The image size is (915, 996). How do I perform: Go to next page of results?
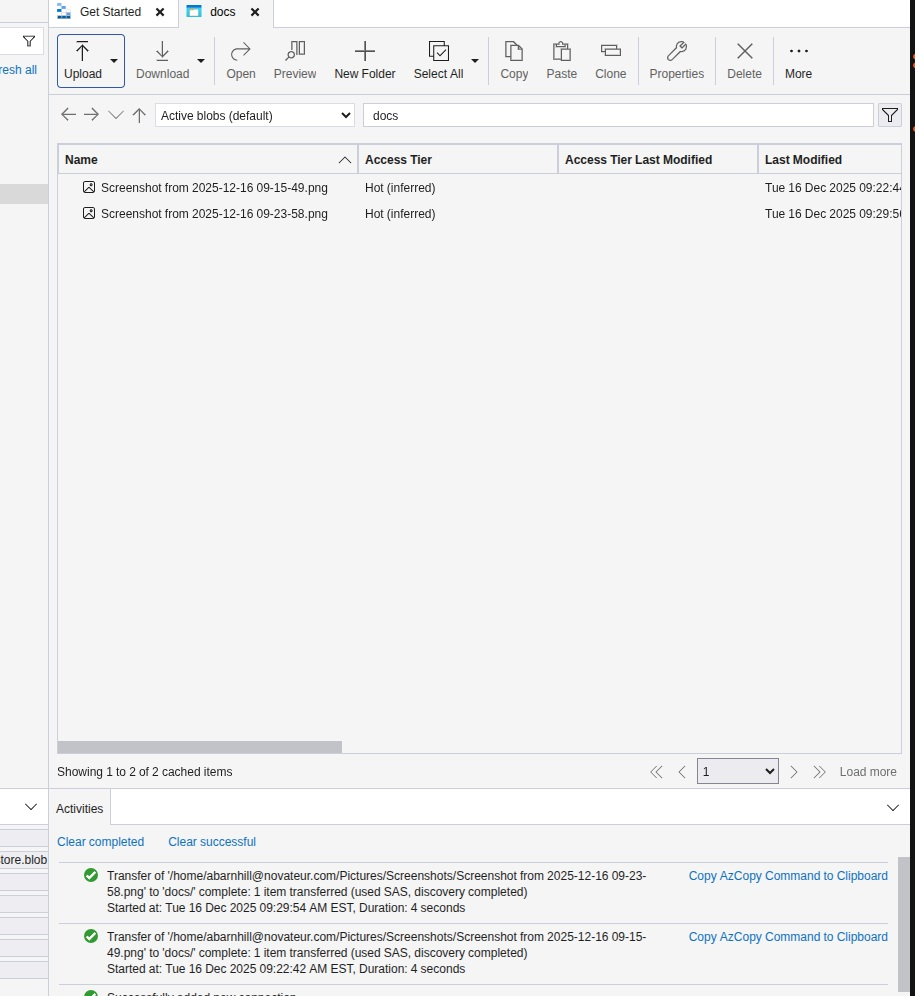pos(794,772)
